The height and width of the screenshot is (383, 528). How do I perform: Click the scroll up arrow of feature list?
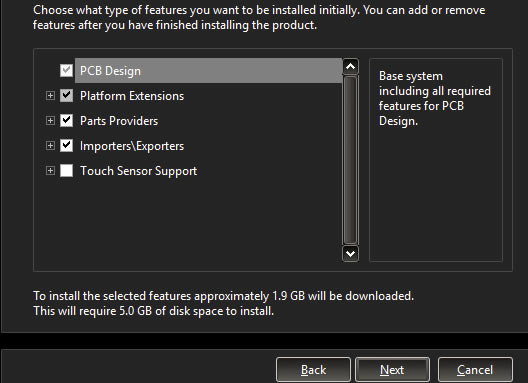point(351,66)
